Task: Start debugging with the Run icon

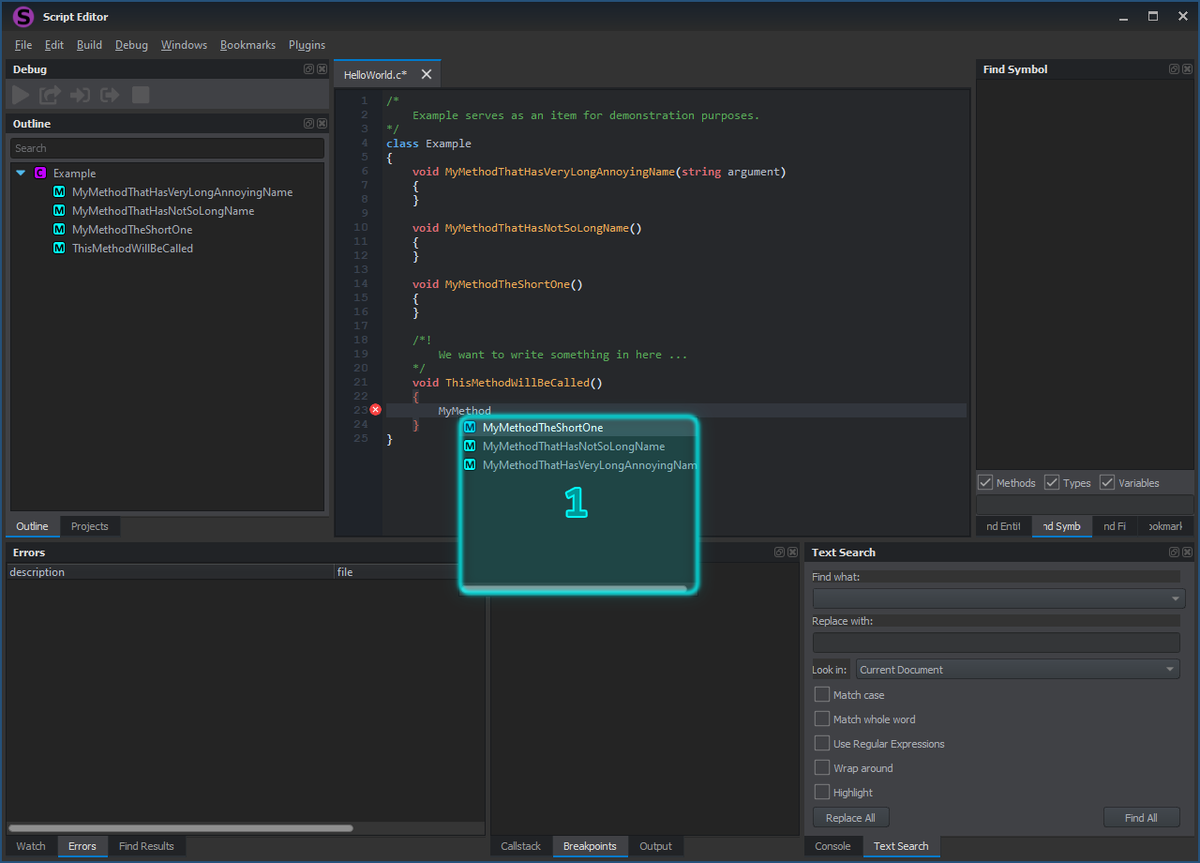Action: pyautogui.click(x=20, y=94)
